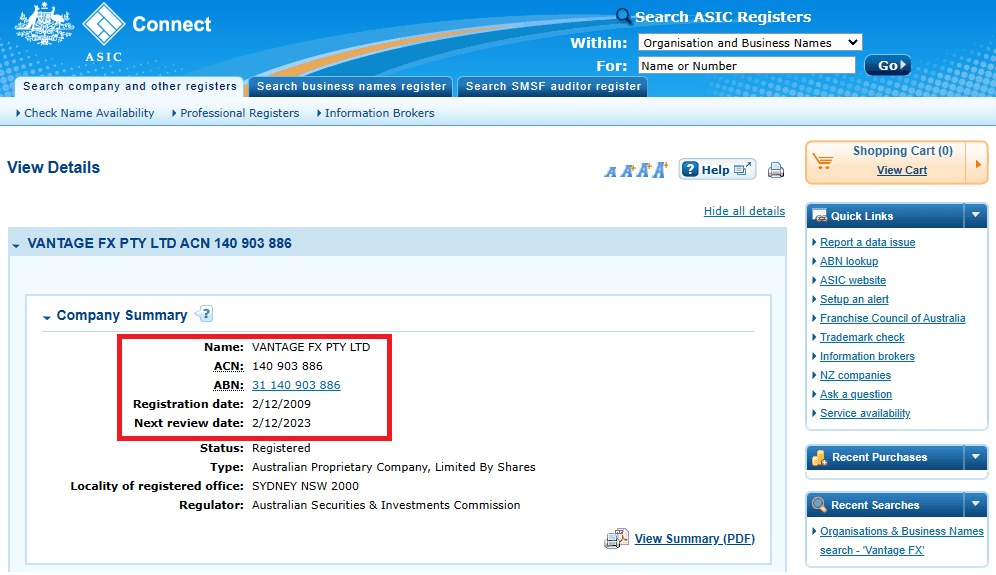Image resolution: width=996 pixels, height=575 pixels.
Task: Click the Status value Registered
Action: 281,448
